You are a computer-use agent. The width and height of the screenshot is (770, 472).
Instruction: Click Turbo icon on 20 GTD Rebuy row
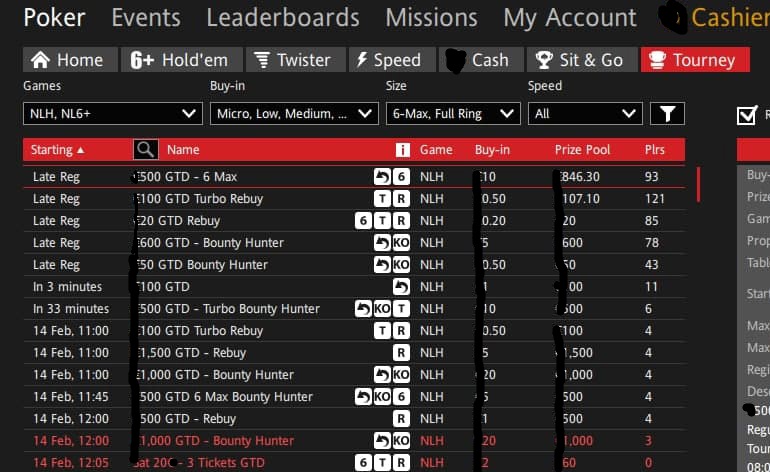tap(382, 221)
